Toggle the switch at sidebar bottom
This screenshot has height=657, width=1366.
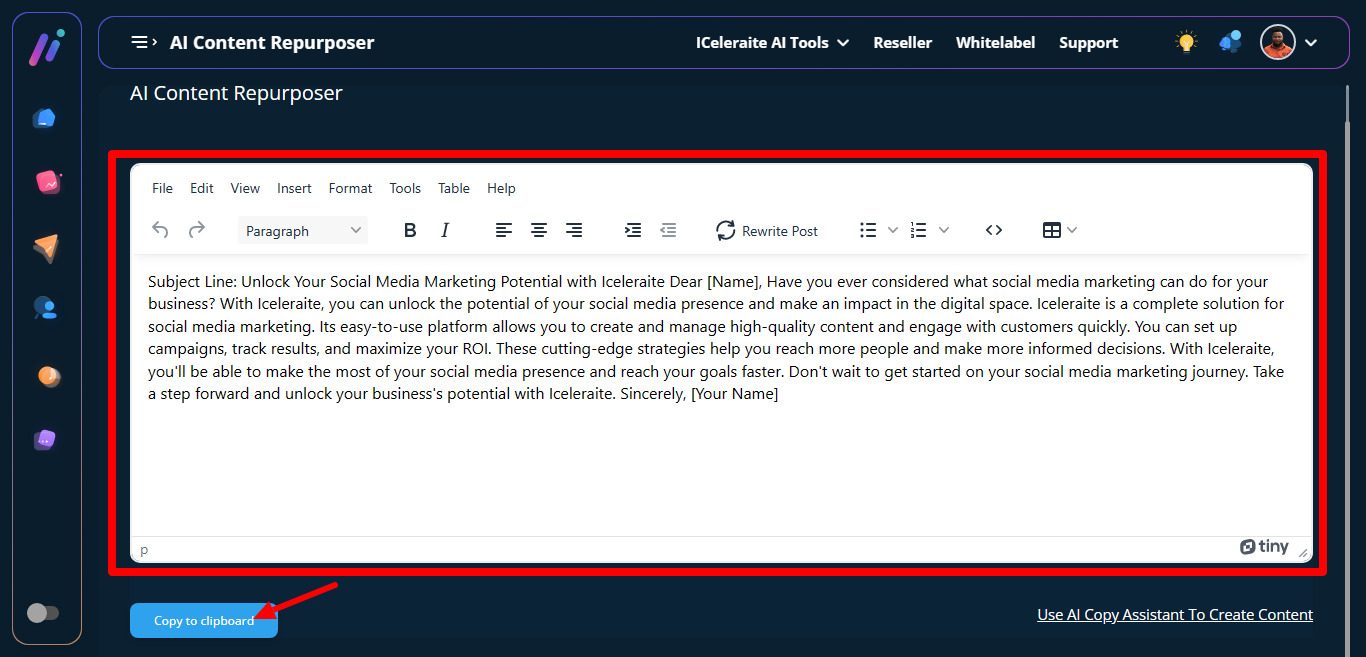[43, 613]
